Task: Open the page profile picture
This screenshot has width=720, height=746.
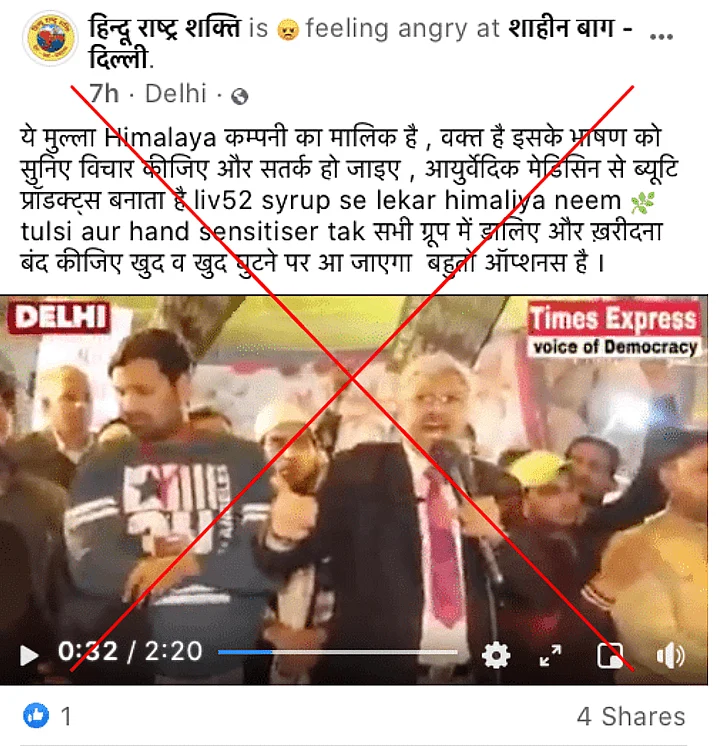Action: [x=50, y=38]
